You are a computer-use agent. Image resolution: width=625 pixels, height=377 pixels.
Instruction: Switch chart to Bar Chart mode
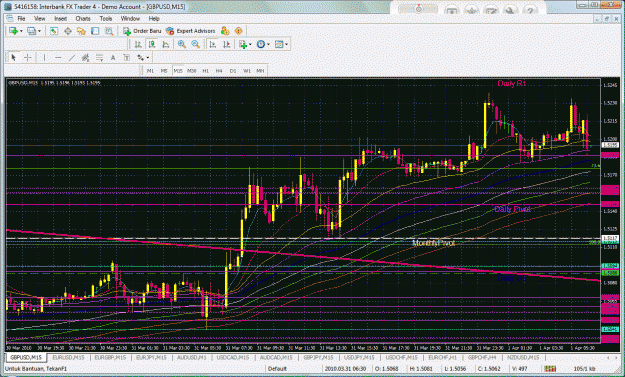click(x=138, y=44)
